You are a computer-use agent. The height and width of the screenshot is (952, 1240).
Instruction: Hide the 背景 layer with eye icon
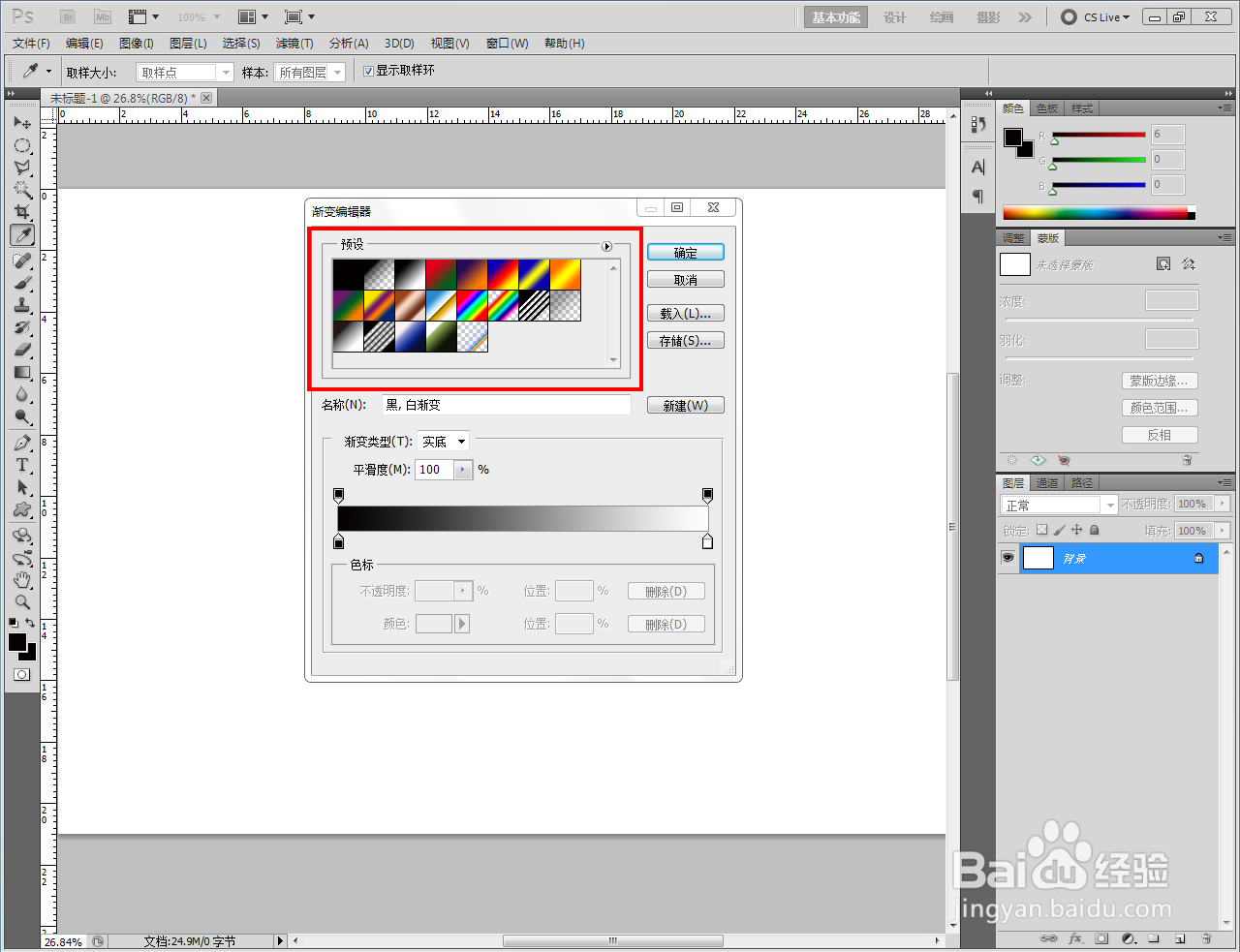tap(1007, 558)
